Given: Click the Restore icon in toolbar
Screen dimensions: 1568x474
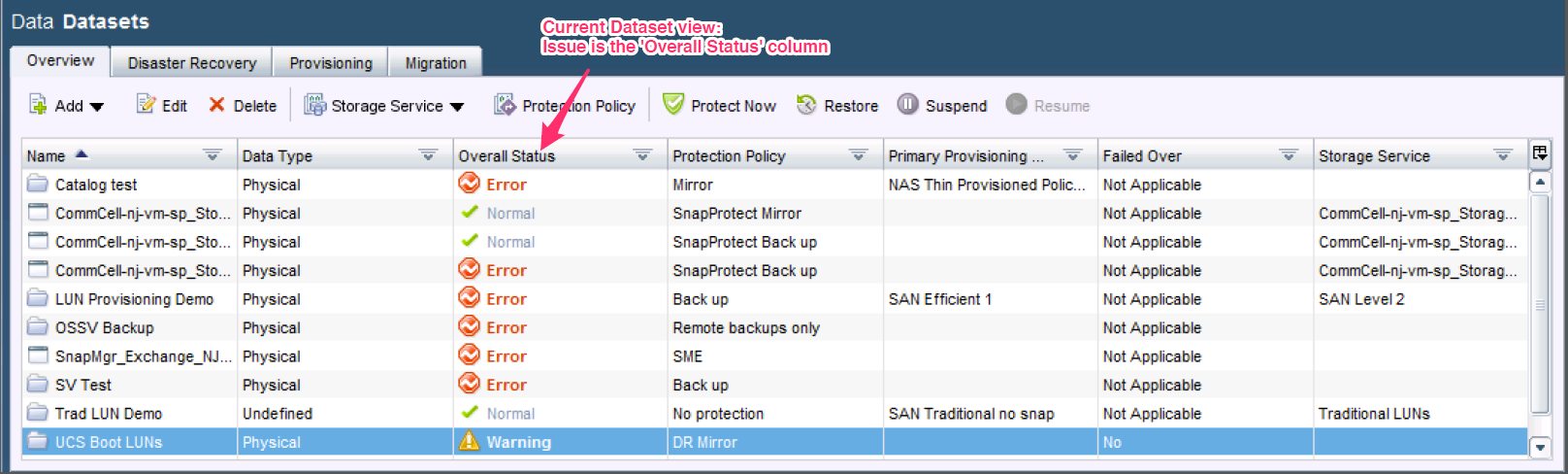Looking at the screenshot, I should click(806, 105).
